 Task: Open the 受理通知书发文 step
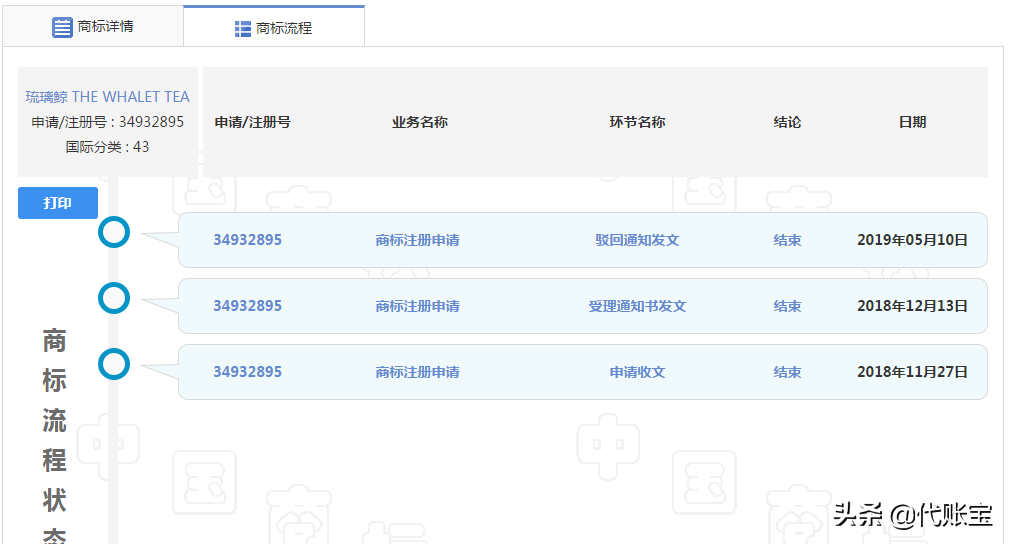point(637,306)
